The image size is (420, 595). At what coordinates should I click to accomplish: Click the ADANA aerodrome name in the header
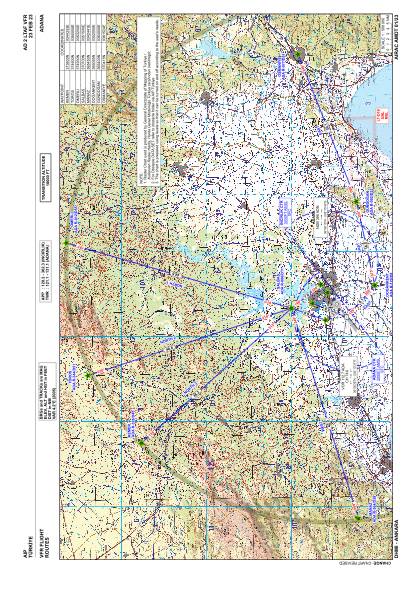pyautogui.click(x=42, y=22)
